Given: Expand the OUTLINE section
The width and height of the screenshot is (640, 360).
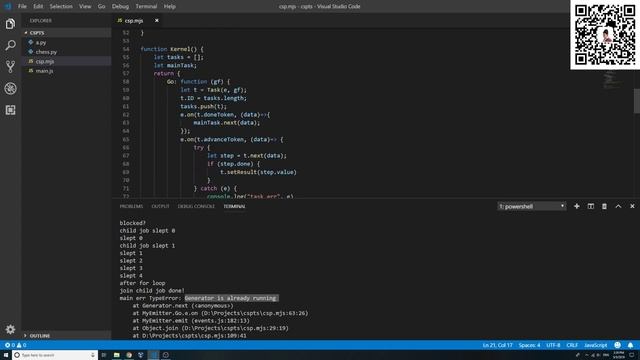Looking at the screenshot, I should (x=66, y=336).
